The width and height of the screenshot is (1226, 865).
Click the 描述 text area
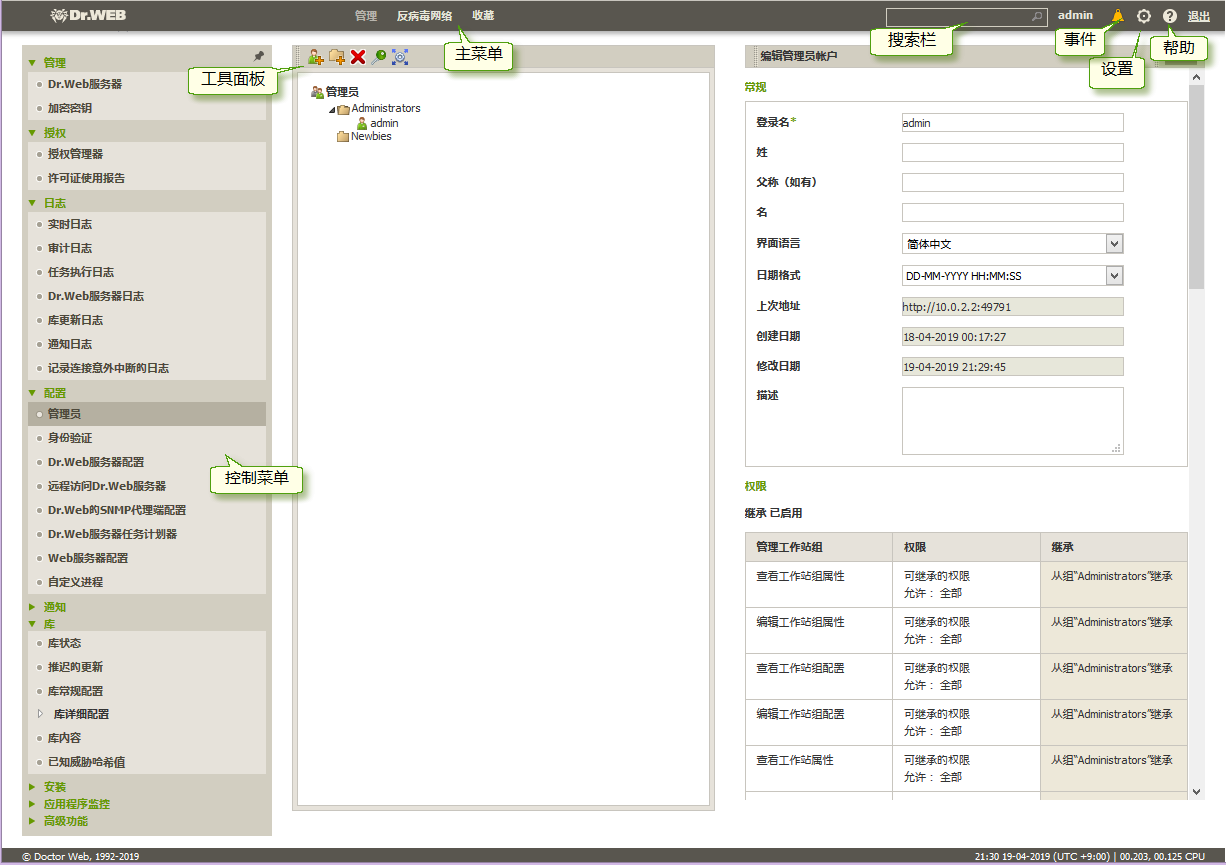click(1012, 421)
